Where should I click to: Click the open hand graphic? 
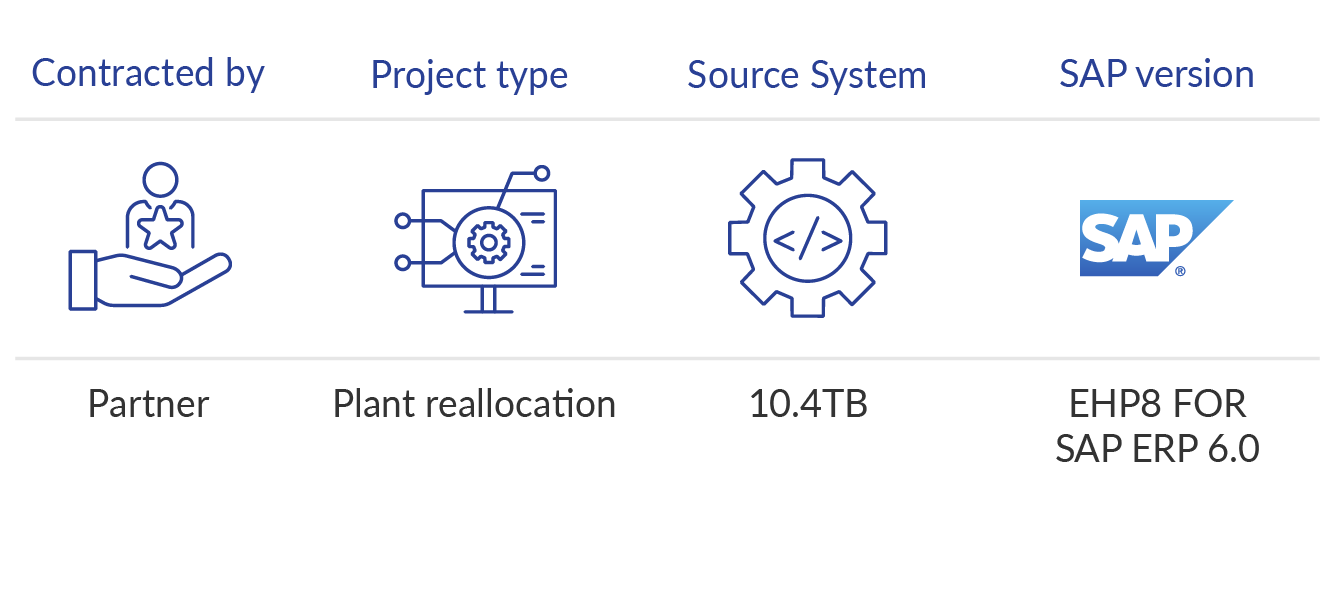(150, 280)
